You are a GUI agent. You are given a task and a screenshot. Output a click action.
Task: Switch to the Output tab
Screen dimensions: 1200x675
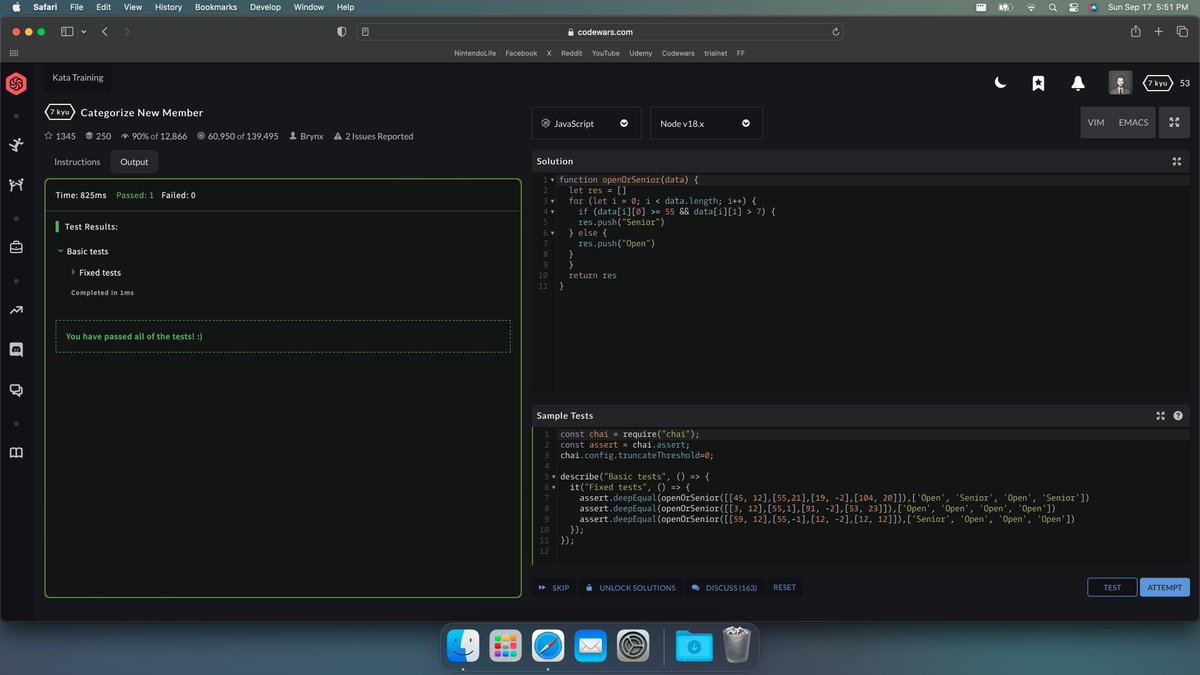coord(134,162)
